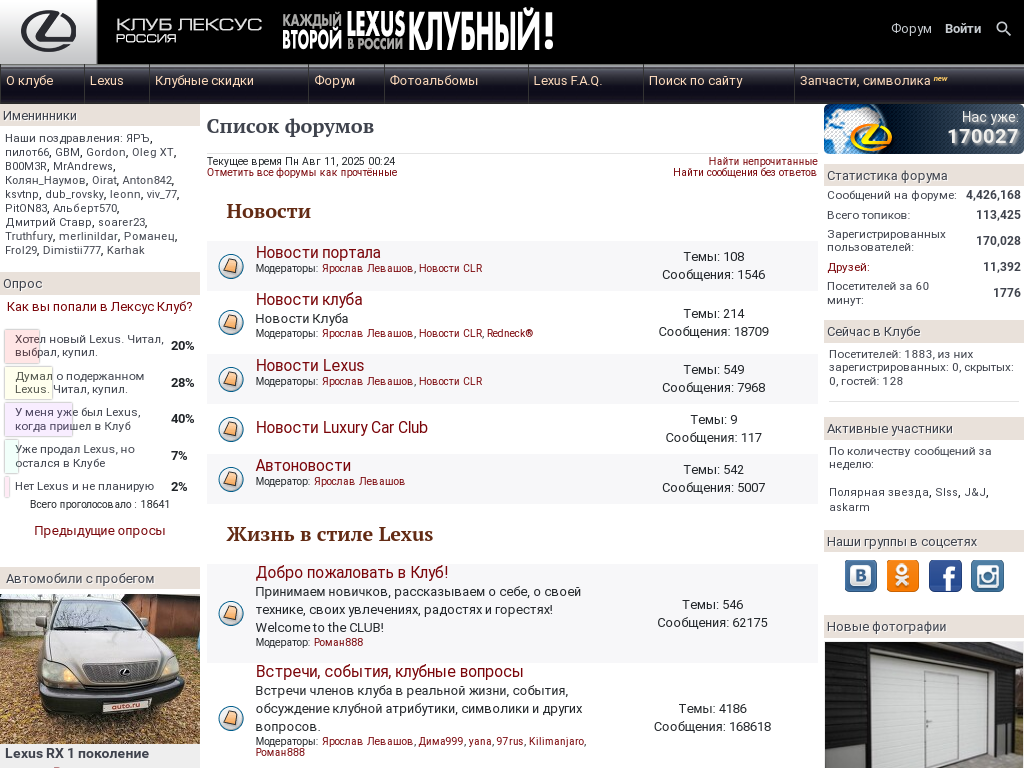Open the Lexus RX used car photo
The height and width of the screenshot is (768, 1024).
[x=100, y=669]
